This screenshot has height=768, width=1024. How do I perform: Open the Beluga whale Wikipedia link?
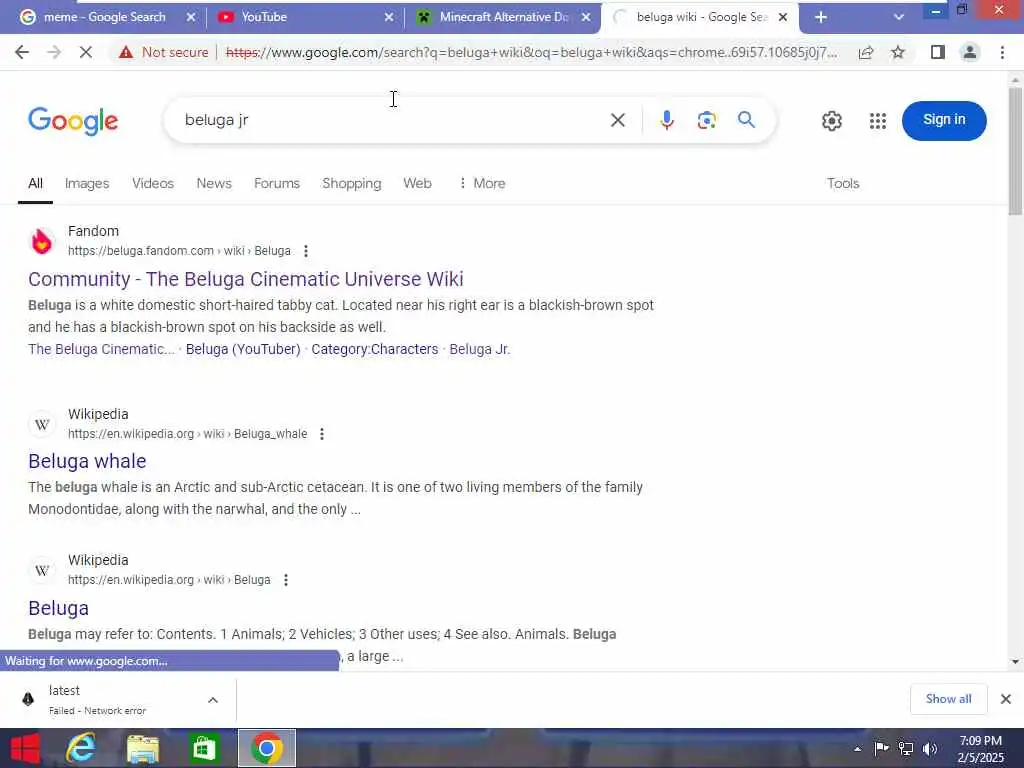[x=87, y=461]
